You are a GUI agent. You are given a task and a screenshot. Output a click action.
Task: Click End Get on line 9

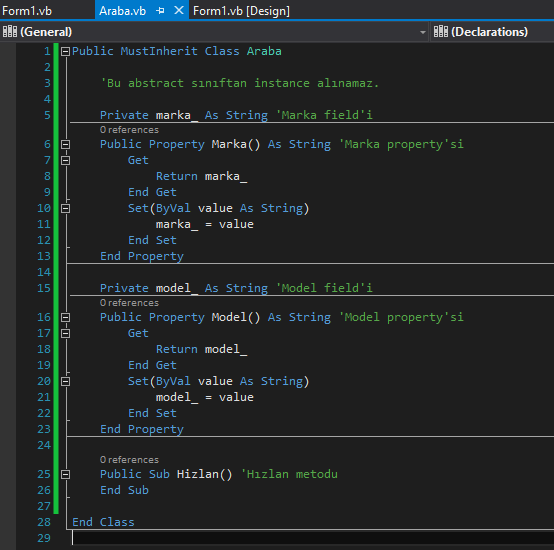tap(152, 192)
